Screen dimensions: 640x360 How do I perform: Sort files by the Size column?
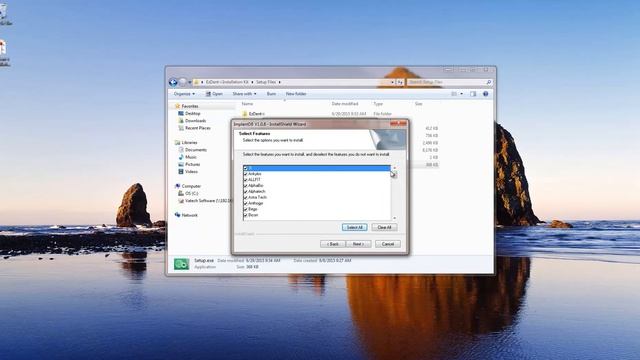419,104
